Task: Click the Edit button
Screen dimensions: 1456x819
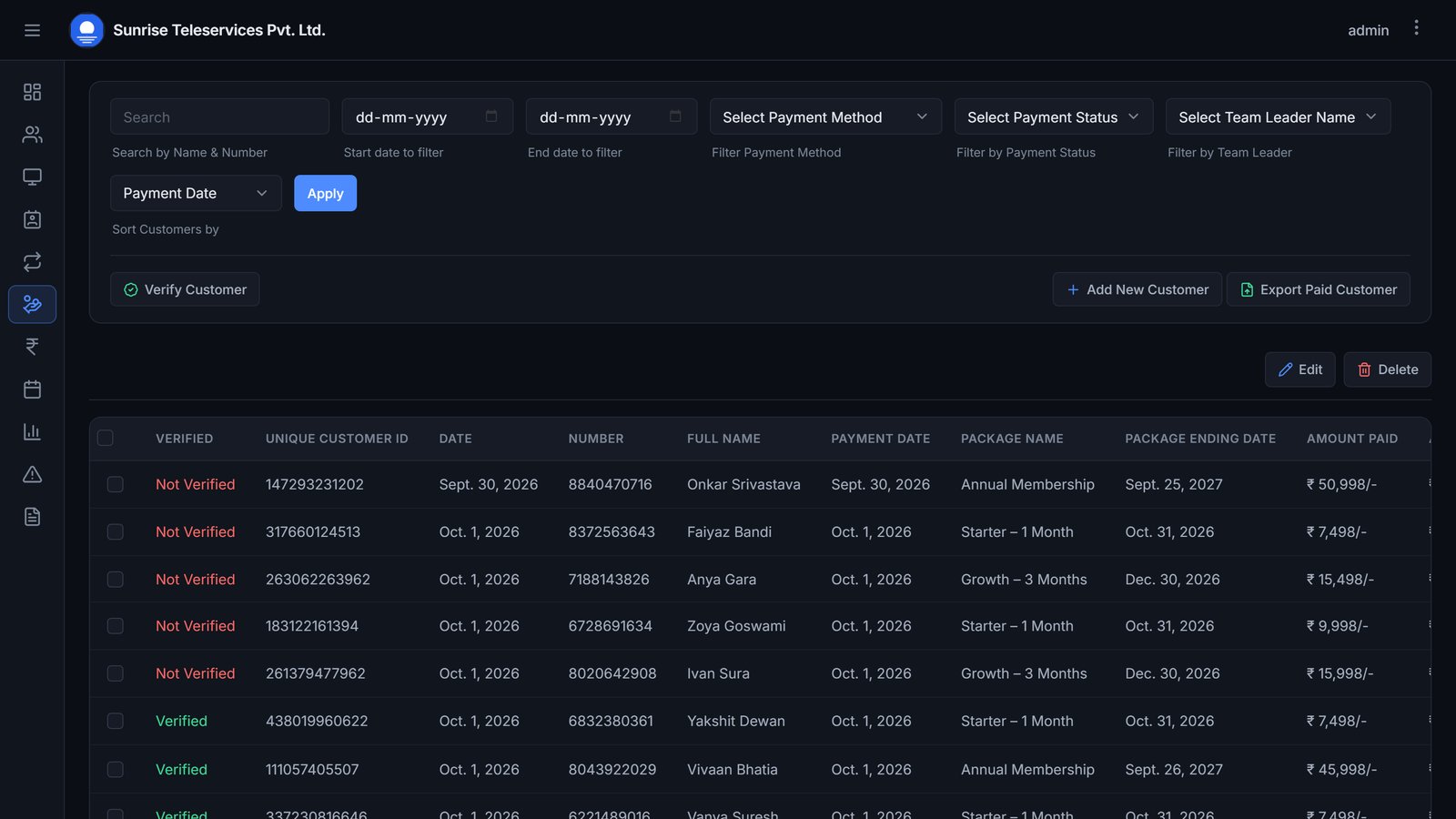Action: [x=1299, y=369]
